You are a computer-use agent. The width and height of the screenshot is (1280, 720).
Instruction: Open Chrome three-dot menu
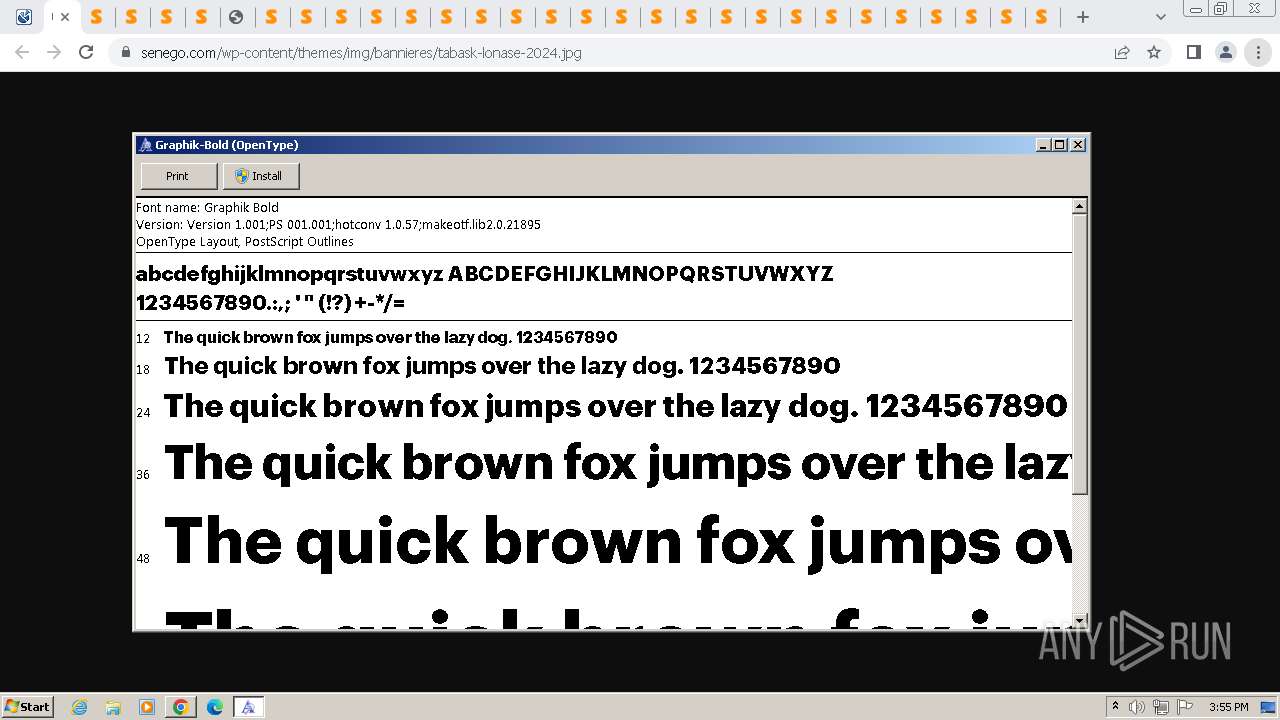coord(1258,52)
